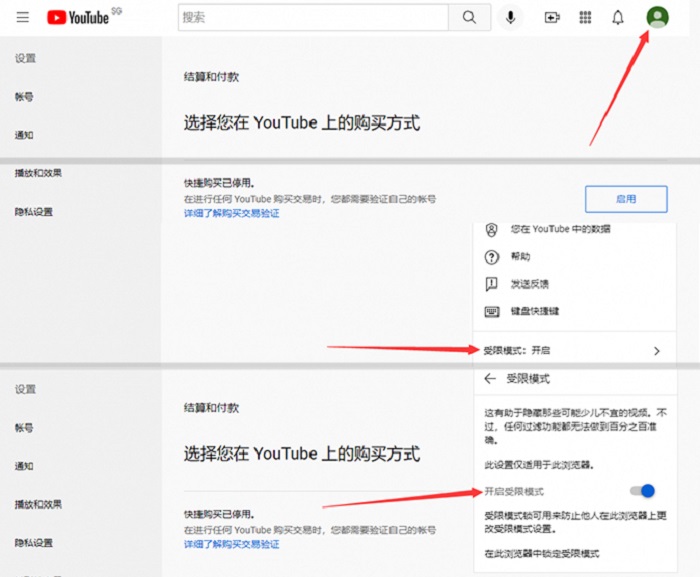Open the create video camera icon

coord(552,17)
